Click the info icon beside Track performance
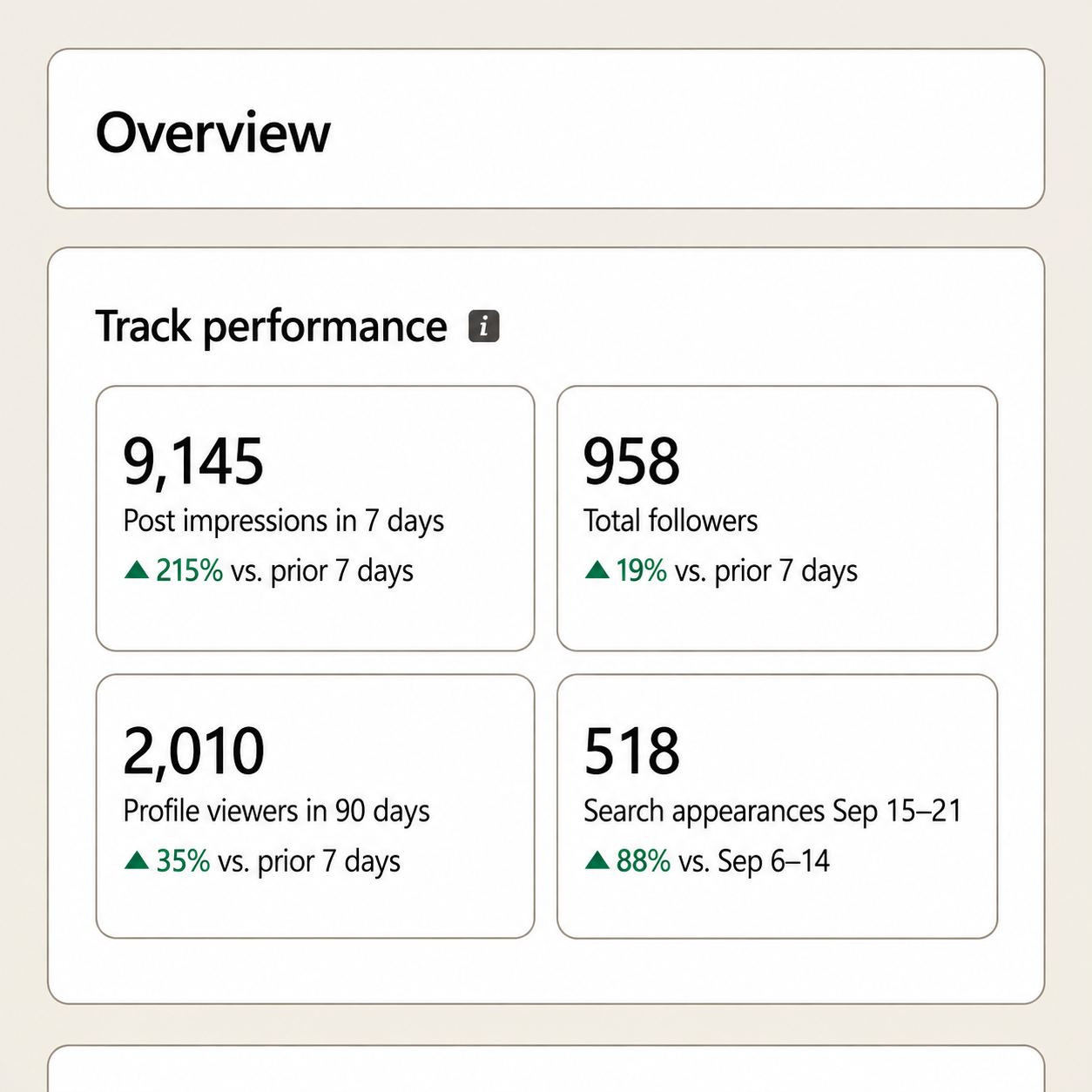The width and height of the screenshot is (1092, 1092). coord(483,326)
